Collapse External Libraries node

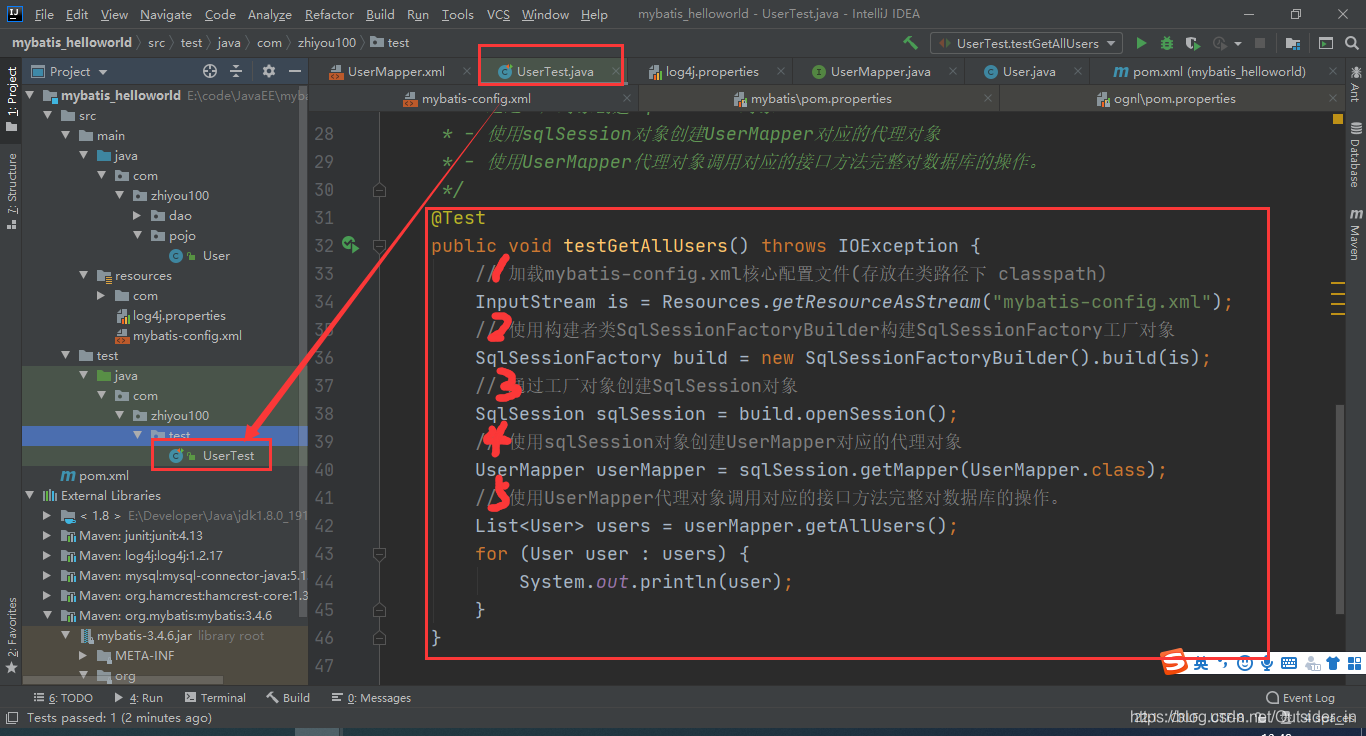pos(30,496)
